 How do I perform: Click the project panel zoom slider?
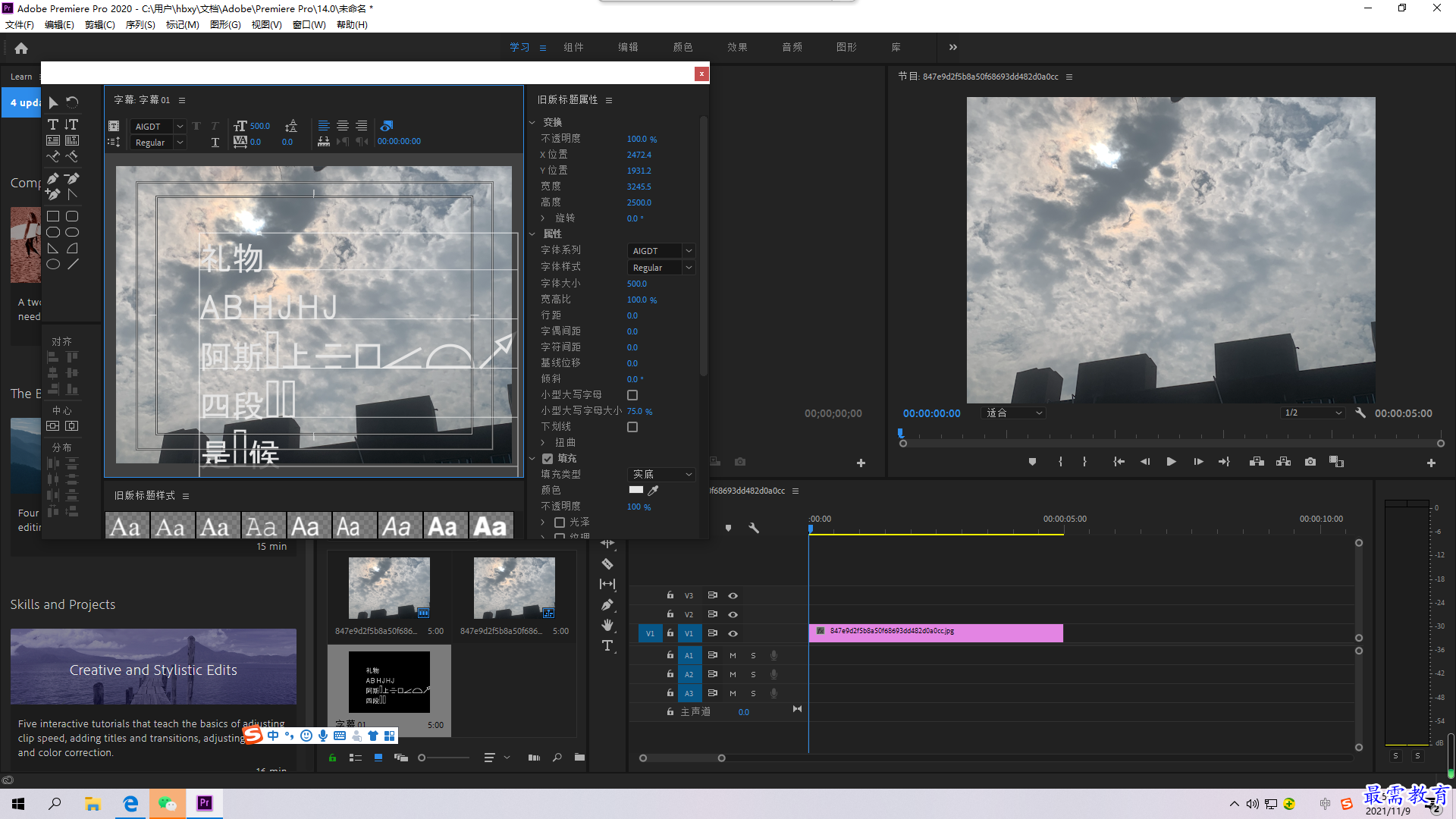pyautogui.click(x=445, y=758)
